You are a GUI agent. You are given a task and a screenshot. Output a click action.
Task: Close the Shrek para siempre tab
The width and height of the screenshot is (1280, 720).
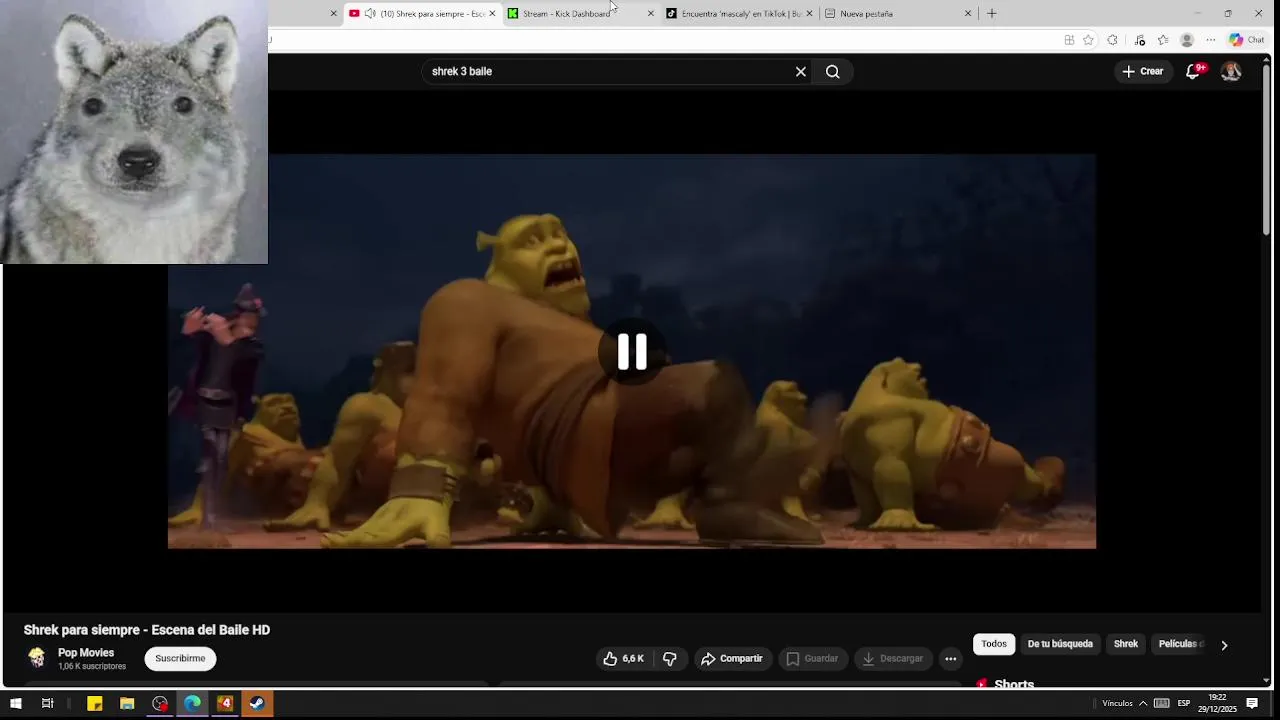(x=492, y=14)
